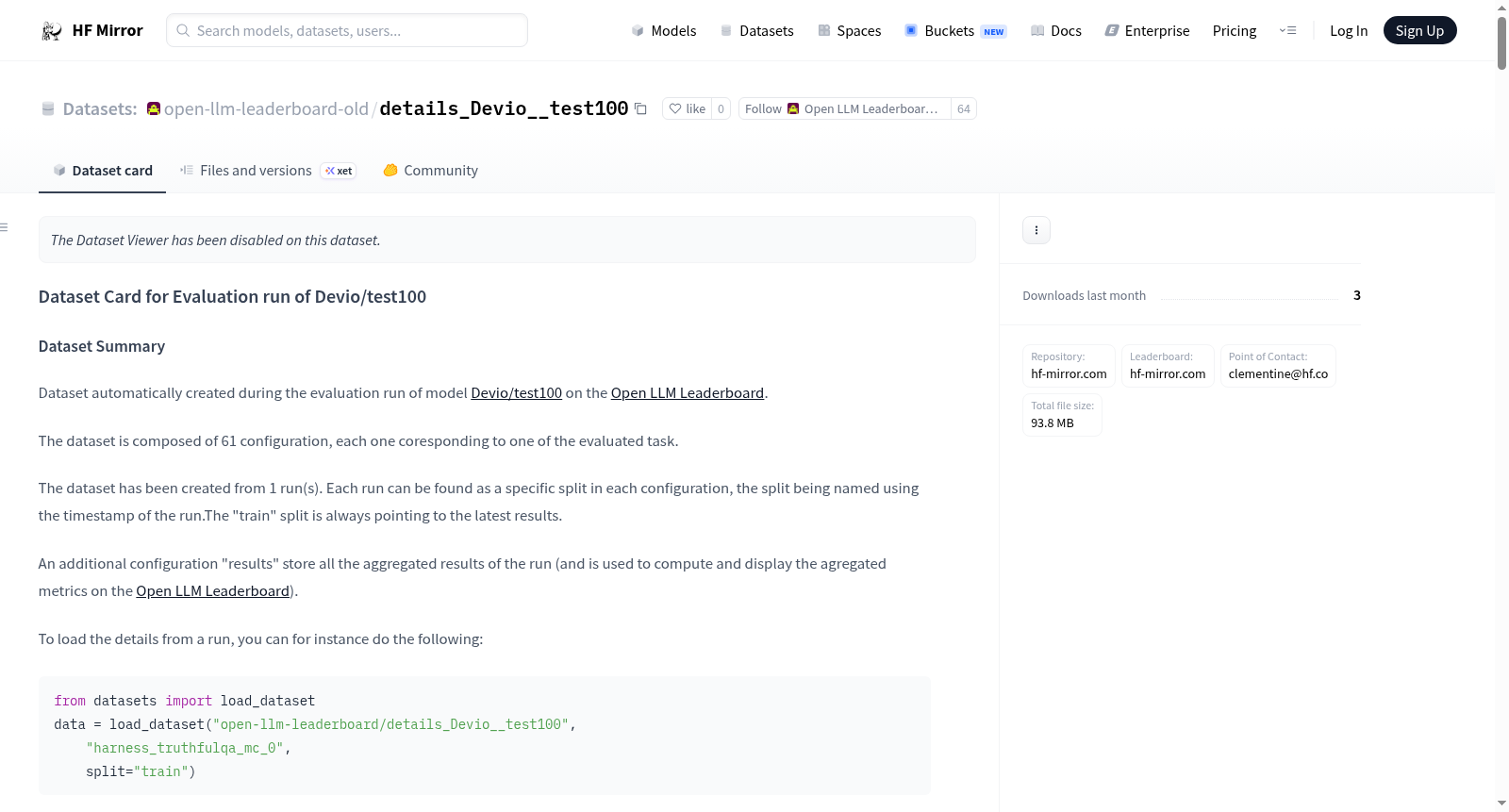Open the Open LLM Leaderboard link in metrics sentence
This screenshot has height=812, width=1509.
coord(212,590)
